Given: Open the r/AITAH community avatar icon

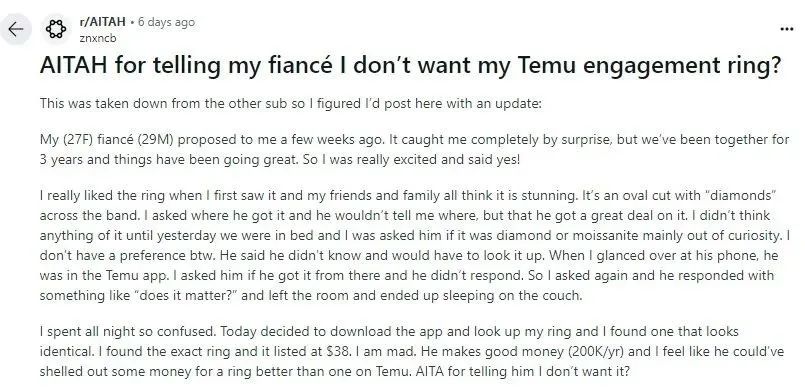Looking at the screenshot, I should click(x=56, y=29).
